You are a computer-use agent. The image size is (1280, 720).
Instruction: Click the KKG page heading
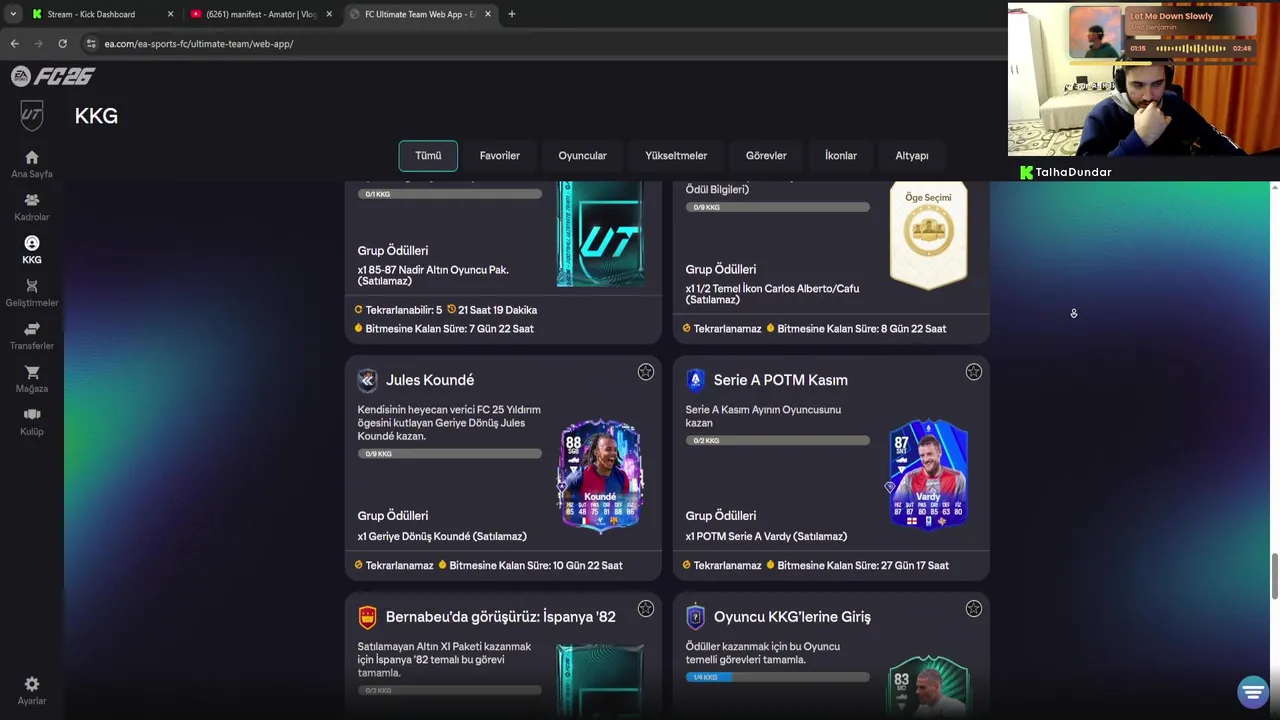pyautogui.click(x=96, y=116)
